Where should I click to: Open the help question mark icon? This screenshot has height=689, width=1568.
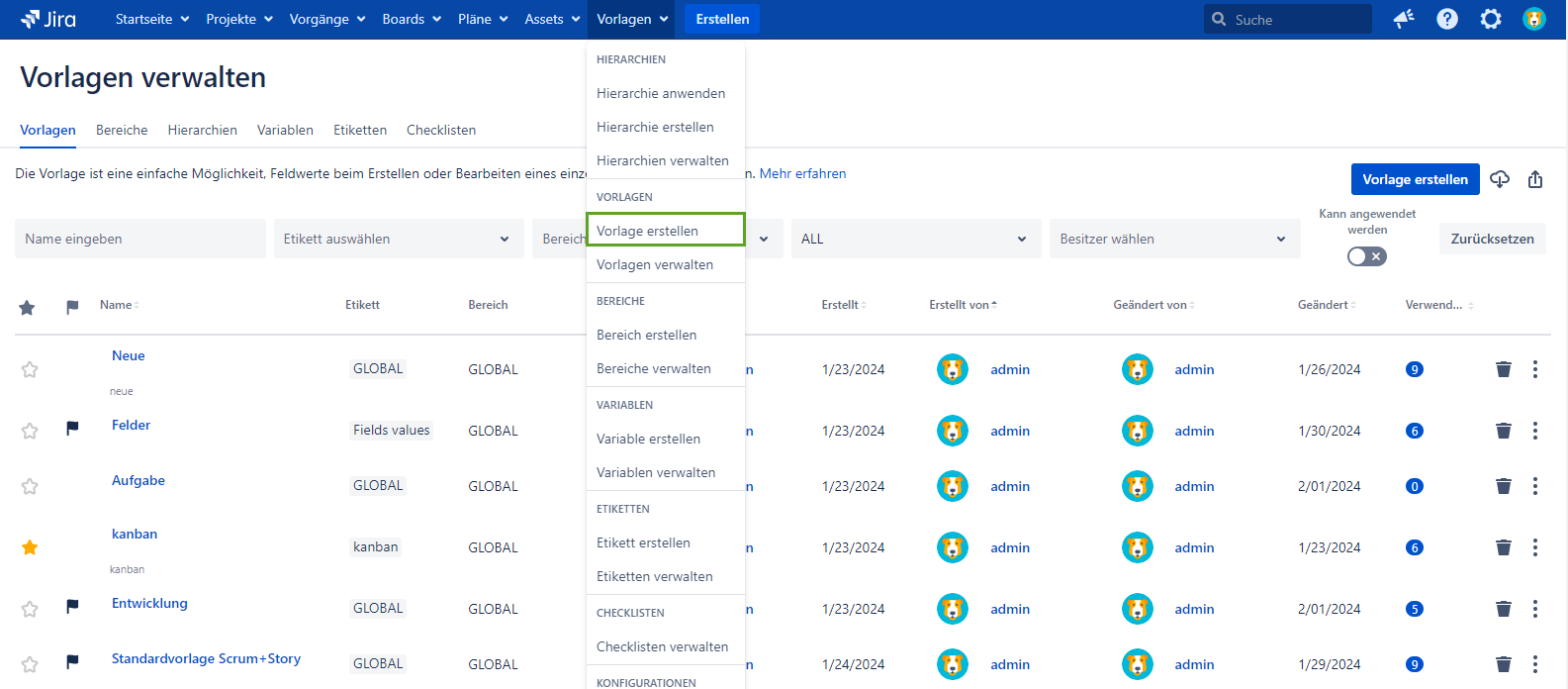1446,19
